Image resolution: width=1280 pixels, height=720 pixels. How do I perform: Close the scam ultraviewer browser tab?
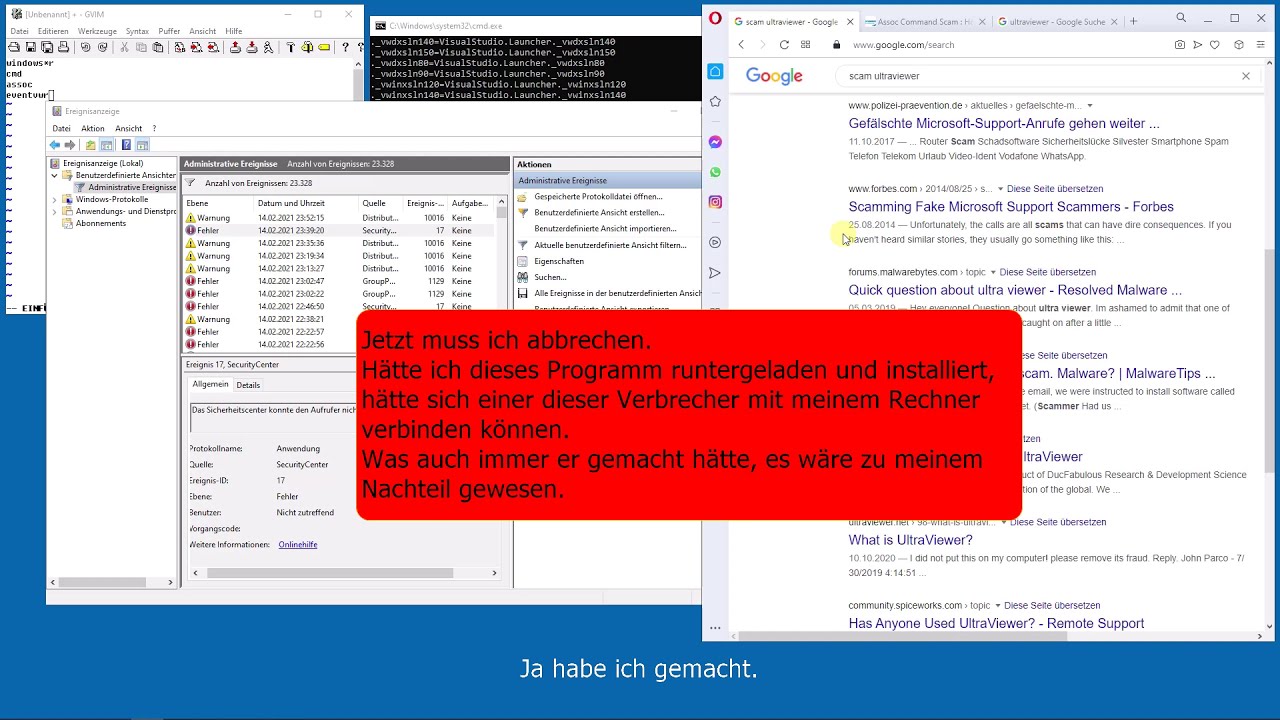[x=850, y=21]
